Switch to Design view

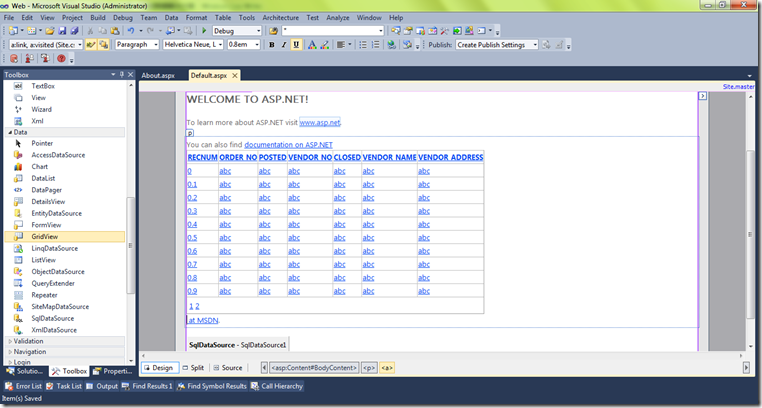pos(159,368)
